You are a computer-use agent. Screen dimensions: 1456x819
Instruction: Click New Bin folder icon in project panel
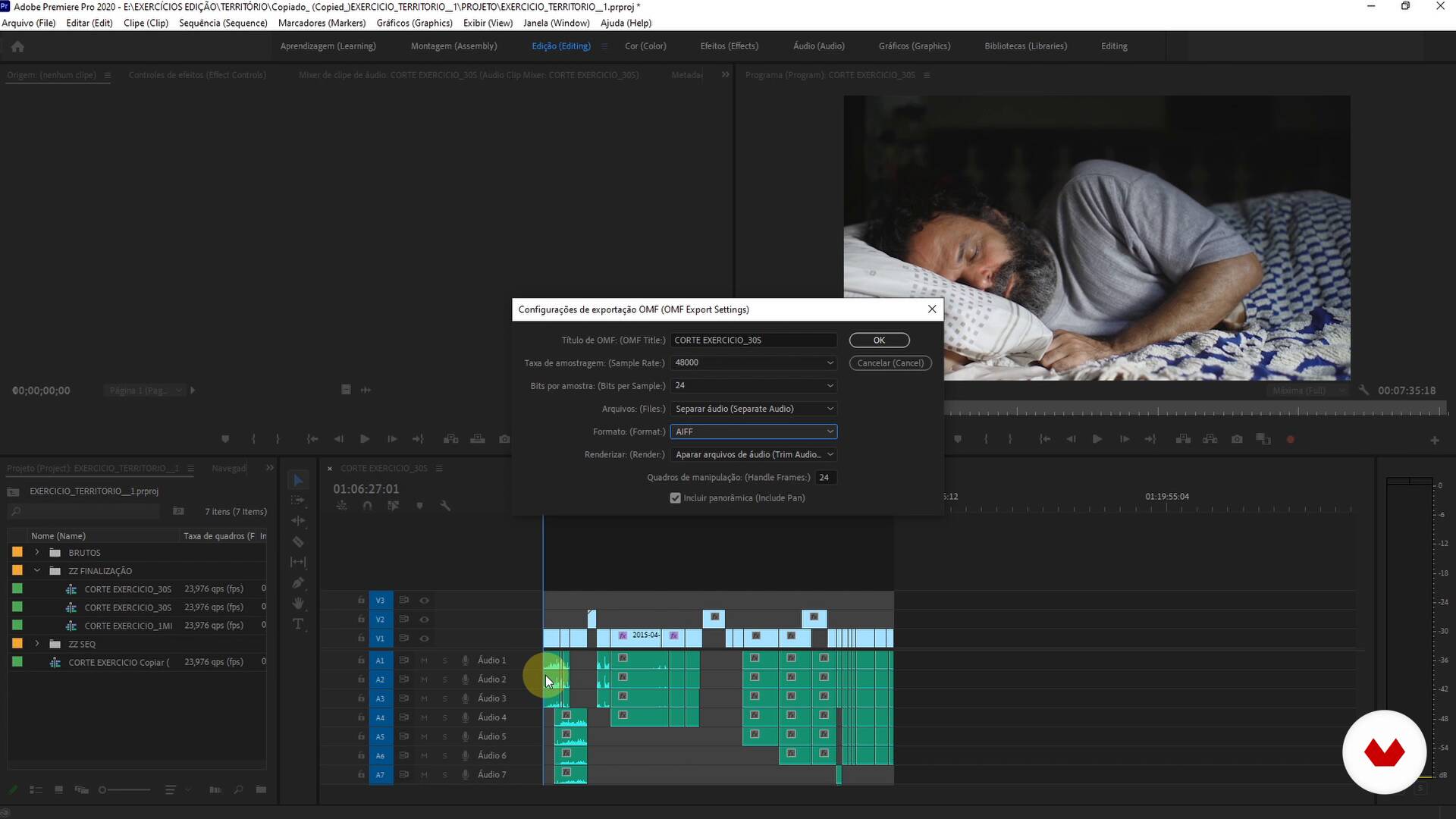click(x=261, y=789)
